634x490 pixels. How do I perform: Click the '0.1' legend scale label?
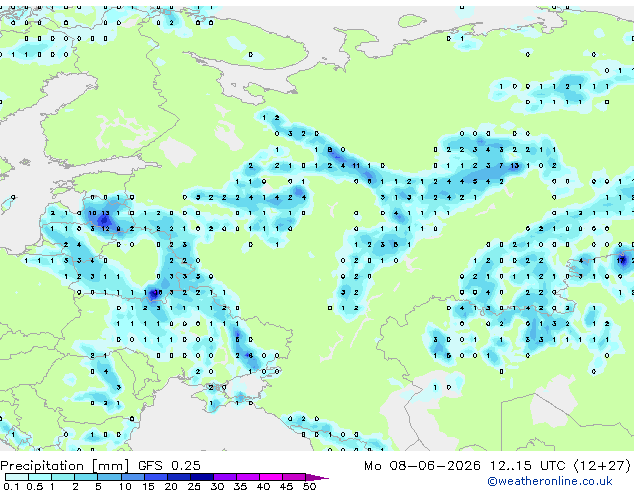click(x=11, y=486)
